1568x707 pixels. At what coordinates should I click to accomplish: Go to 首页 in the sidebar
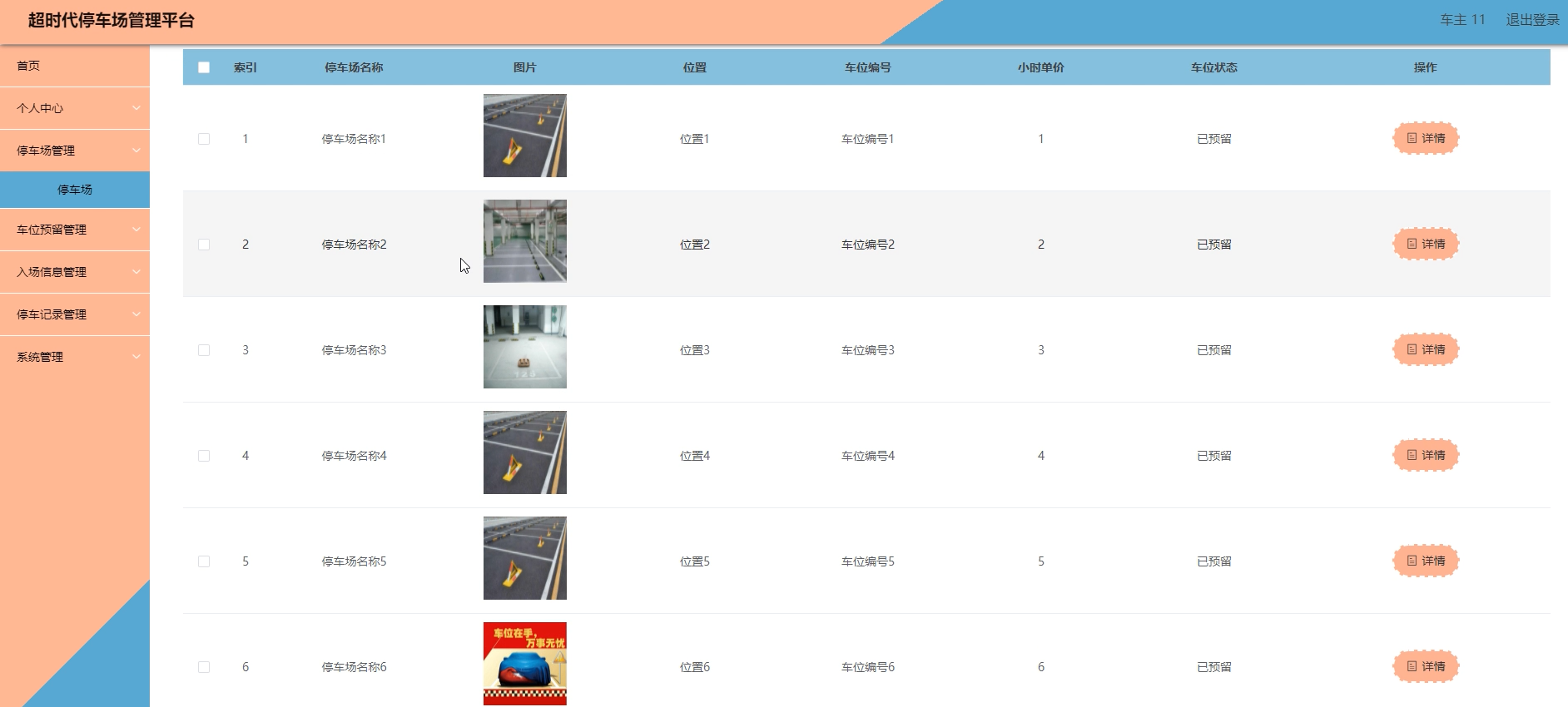click(x=75, y=66)
